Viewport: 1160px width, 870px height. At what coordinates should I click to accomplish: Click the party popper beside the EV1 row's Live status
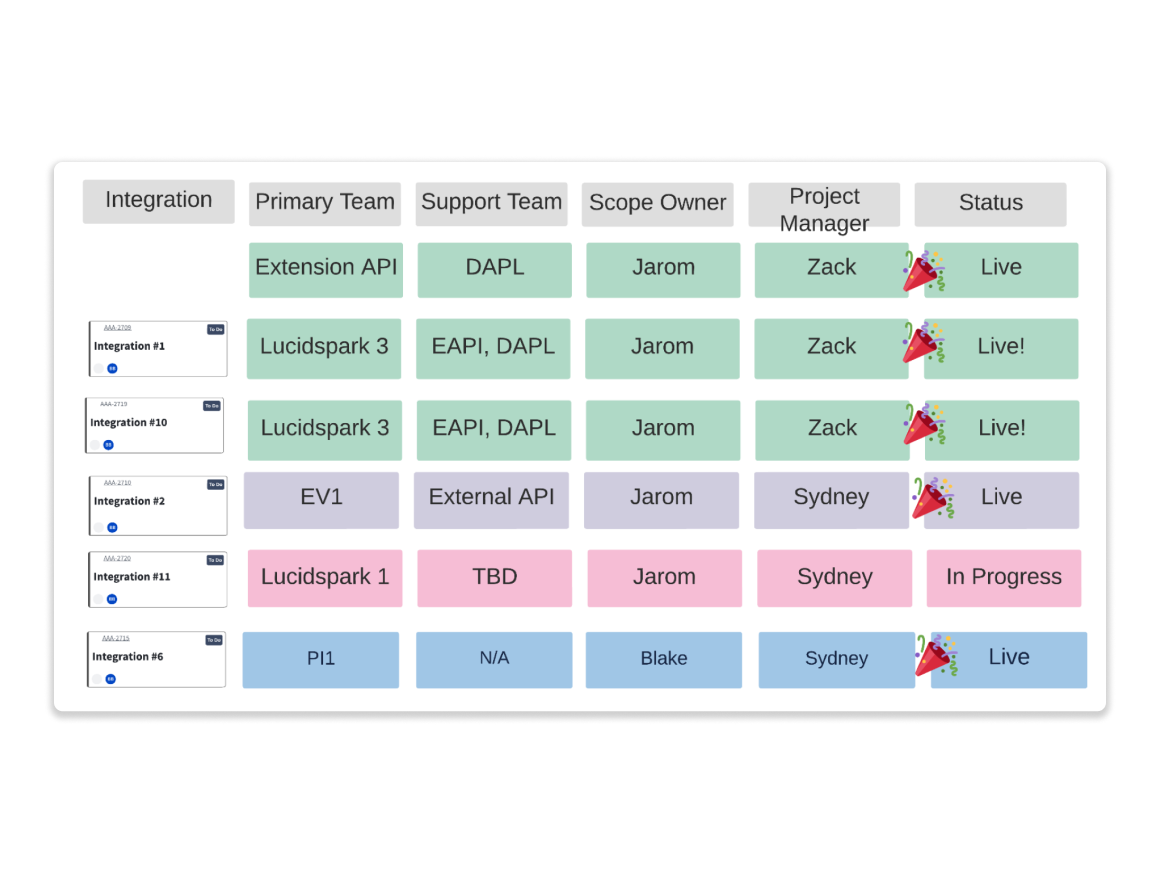[933, 497]
